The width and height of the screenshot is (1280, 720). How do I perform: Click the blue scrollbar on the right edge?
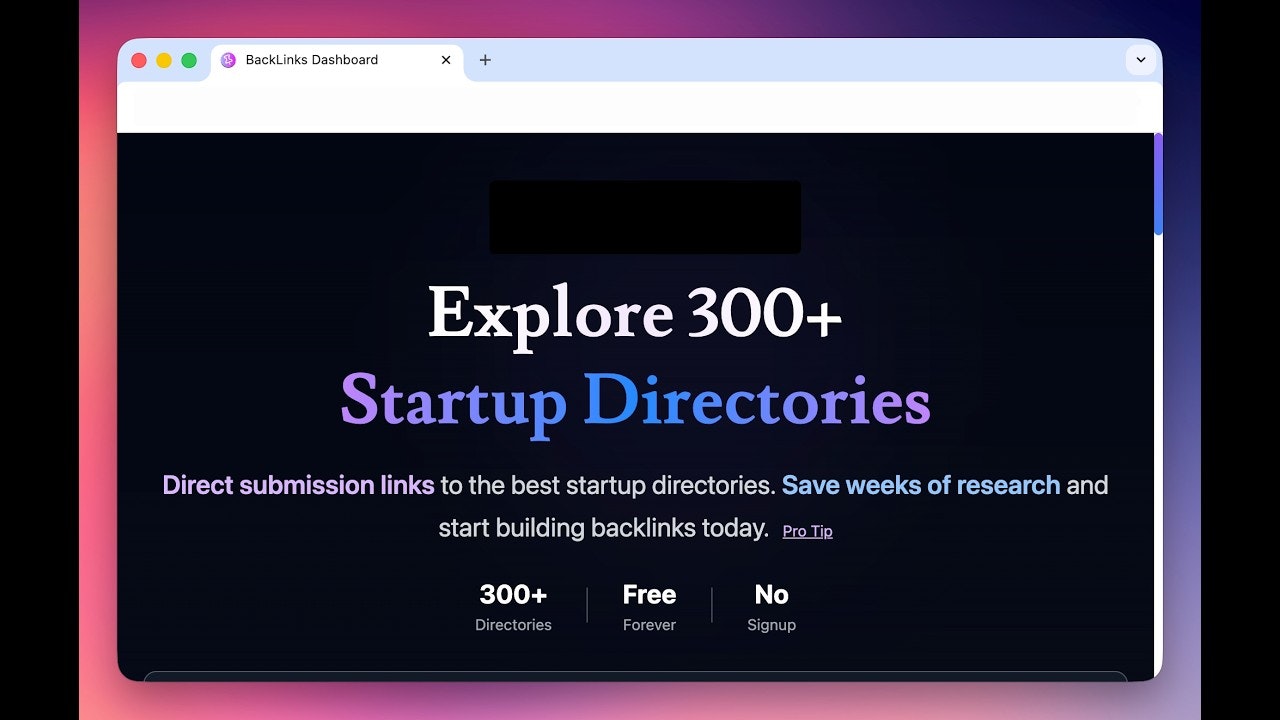(1157, 185)
